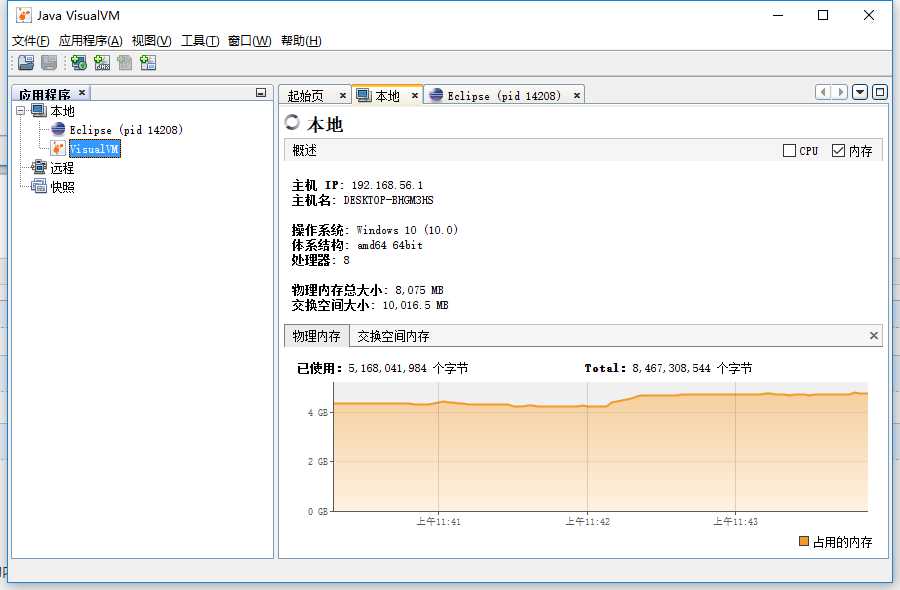The image size is (900, 590).
Task: Click the last toolbar icon with plus sign
Action: (148, 63)
